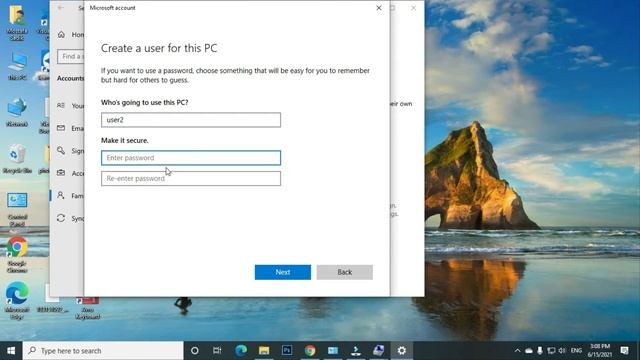Screen dimensions: 640x360
Task: Click the taskbar search box
Action: 103,351
